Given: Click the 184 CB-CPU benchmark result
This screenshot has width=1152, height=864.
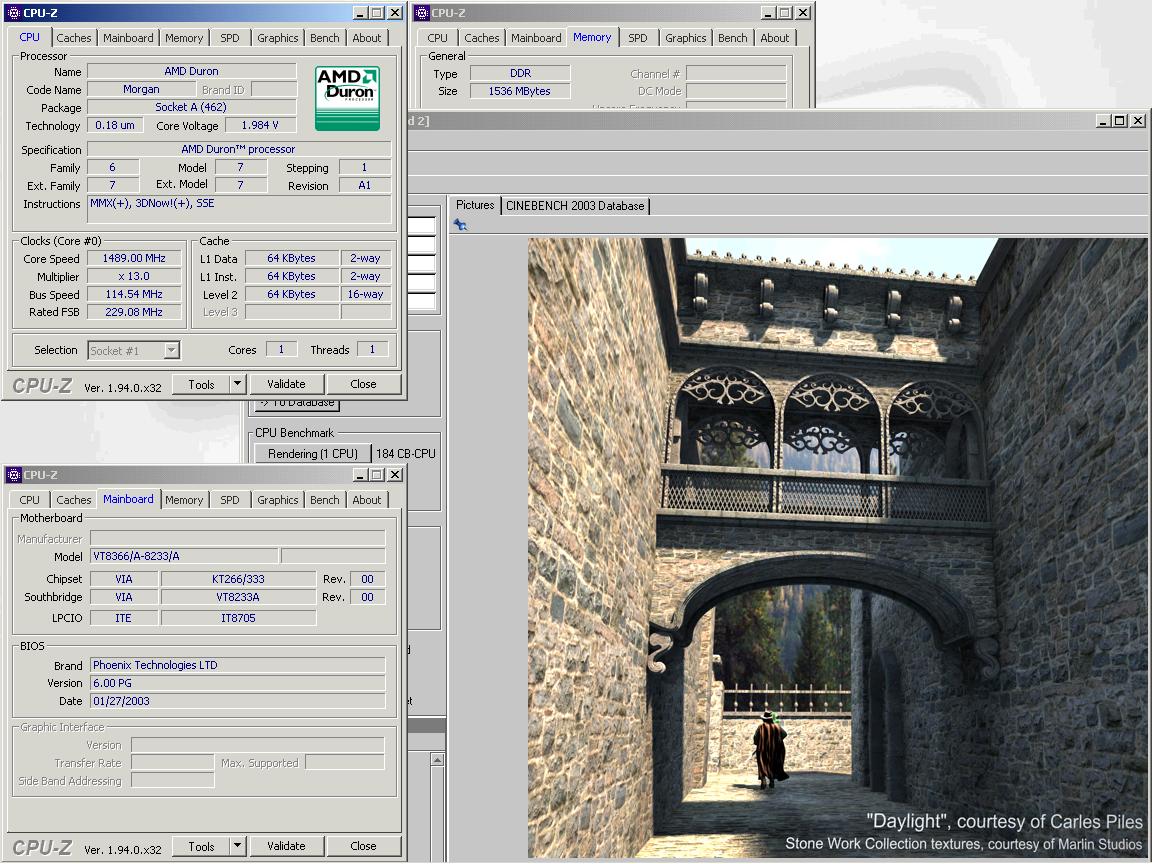Looking at the screenshot, I should [406, 453].
